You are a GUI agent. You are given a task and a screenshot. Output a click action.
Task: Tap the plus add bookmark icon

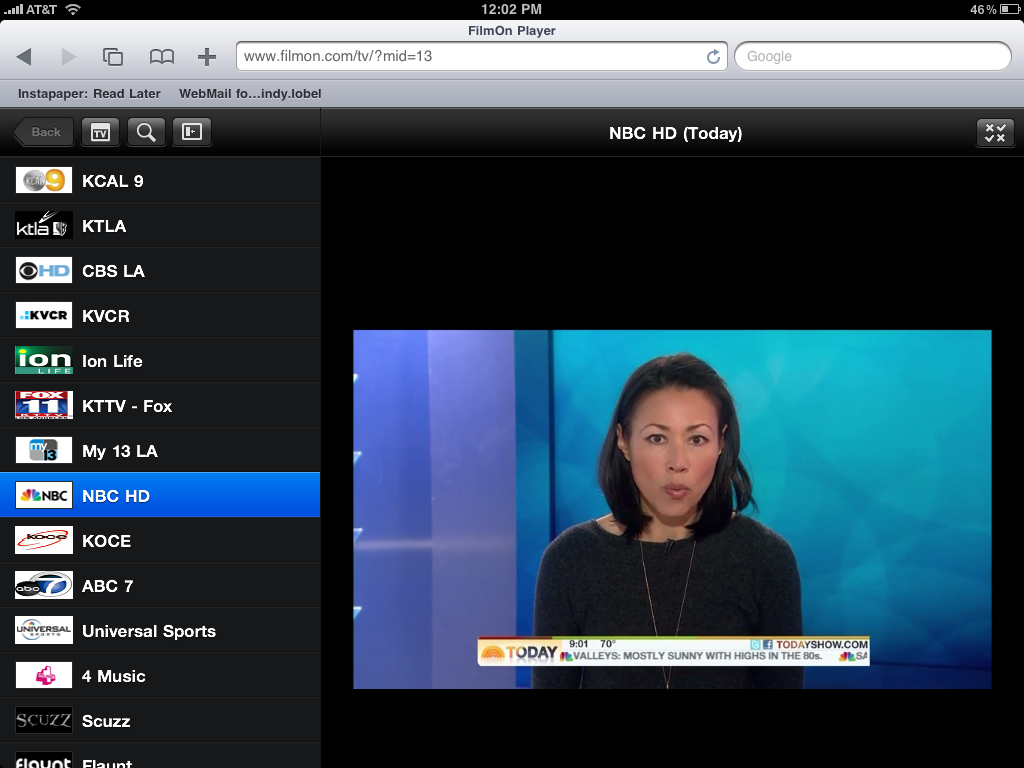point(206,57)
